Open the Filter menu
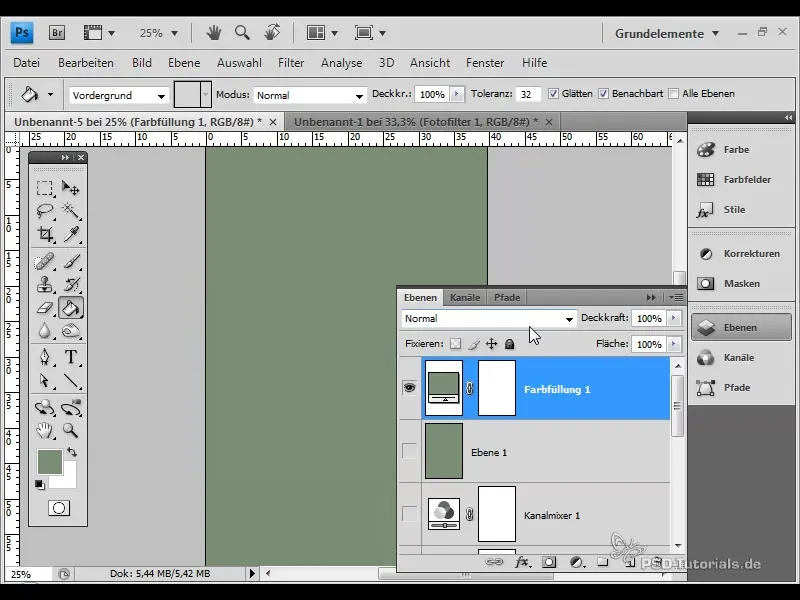This screenshot has height=600, width=800. pyautogui.click(x=291, y=63)
